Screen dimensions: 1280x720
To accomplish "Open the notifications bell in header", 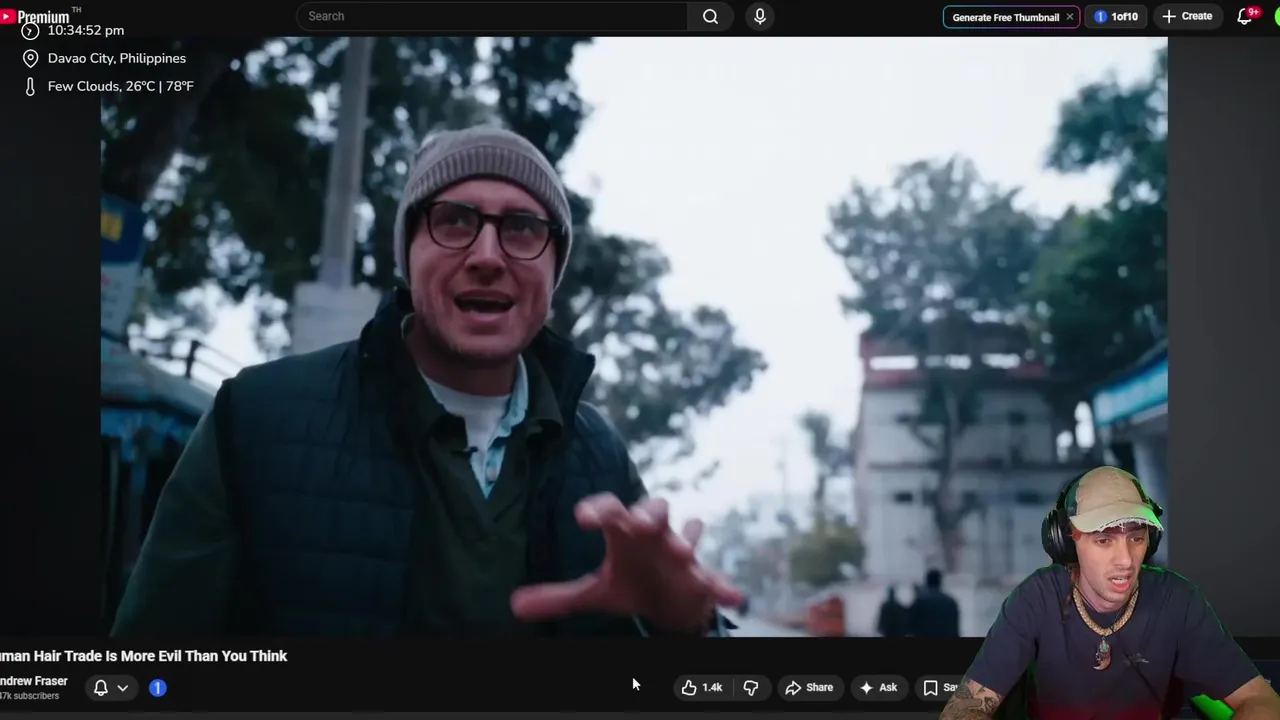I will (x=1245, y=16).
